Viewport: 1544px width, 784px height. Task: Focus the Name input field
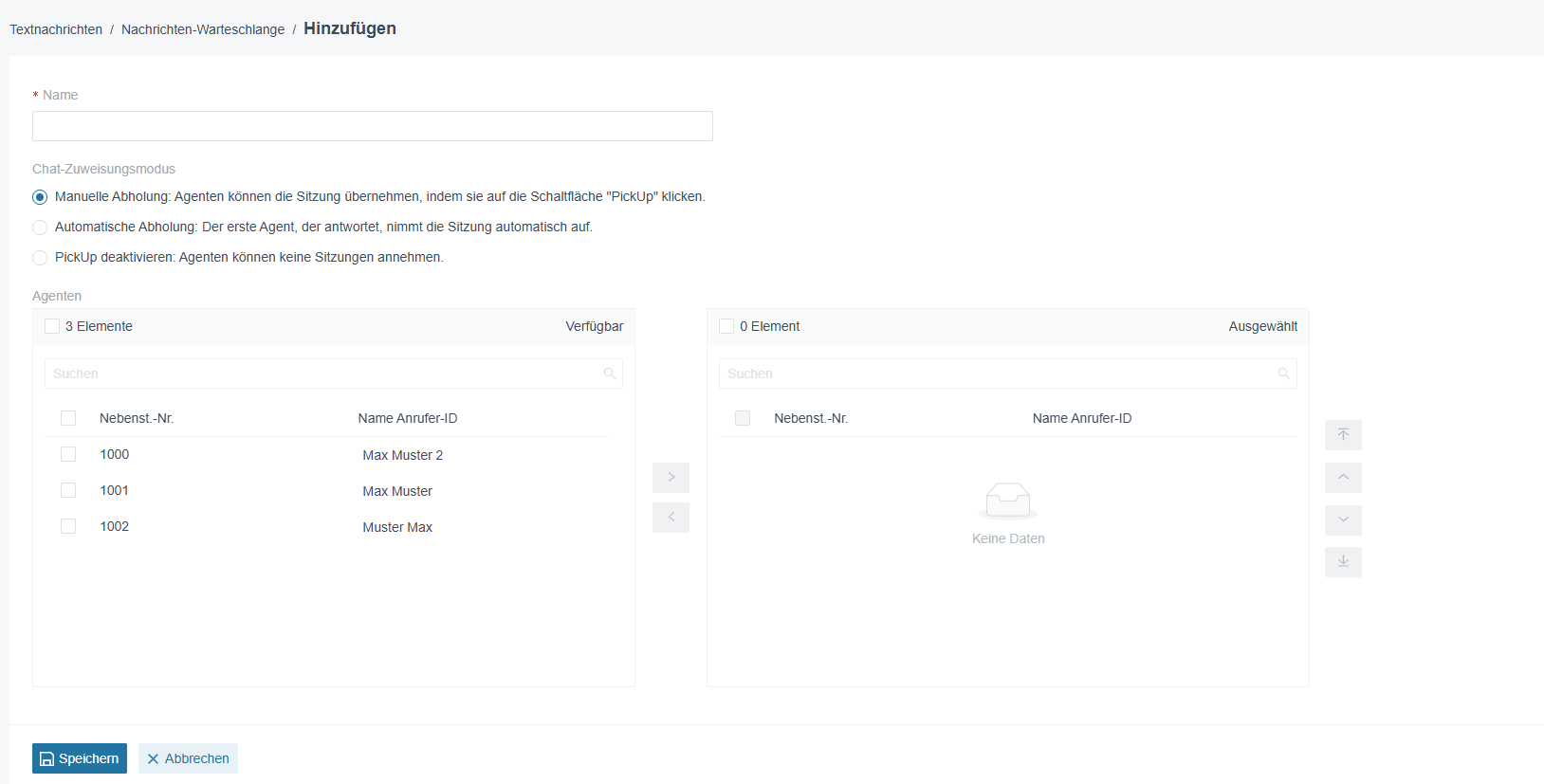pos(373,126)
